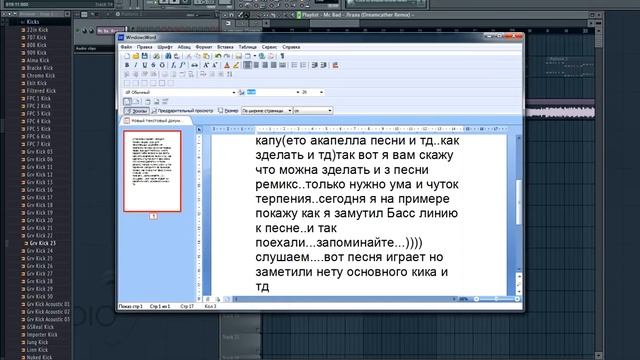Open the Формат menu
The image size is (640, 360).
[204, 47]
